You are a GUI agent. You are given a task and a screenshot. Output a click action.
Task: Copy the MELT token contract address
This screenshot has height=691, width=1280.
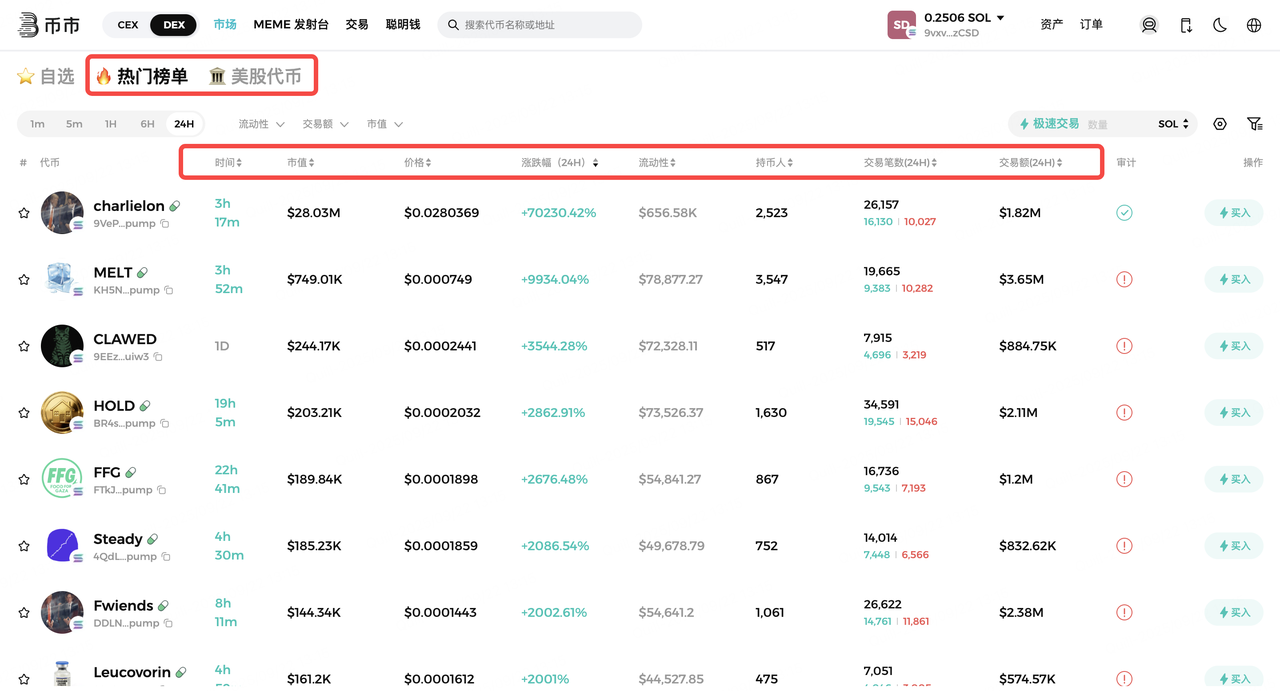click(169, 290)
